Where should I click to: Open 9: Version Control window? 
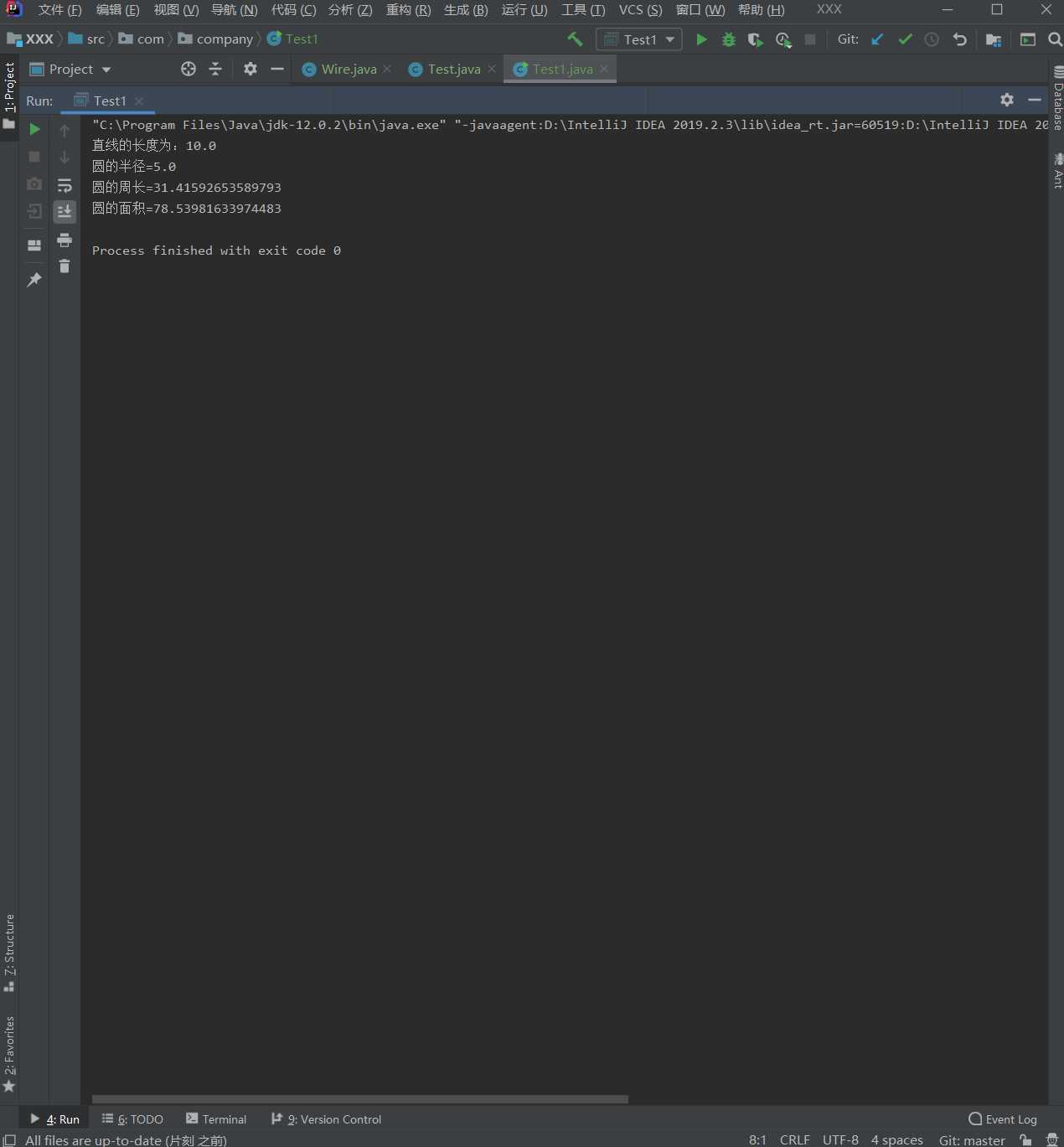click(326, 1119)
